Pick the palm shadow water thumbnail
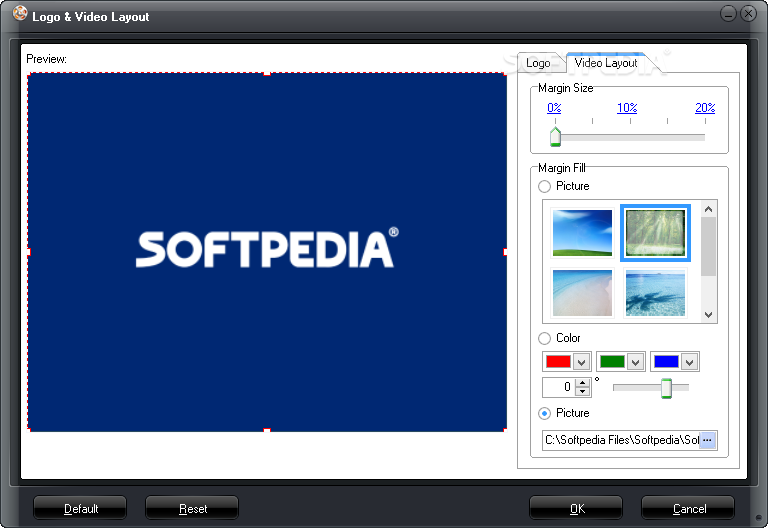Viewport: 768px width, 528px height. [655, 293]
